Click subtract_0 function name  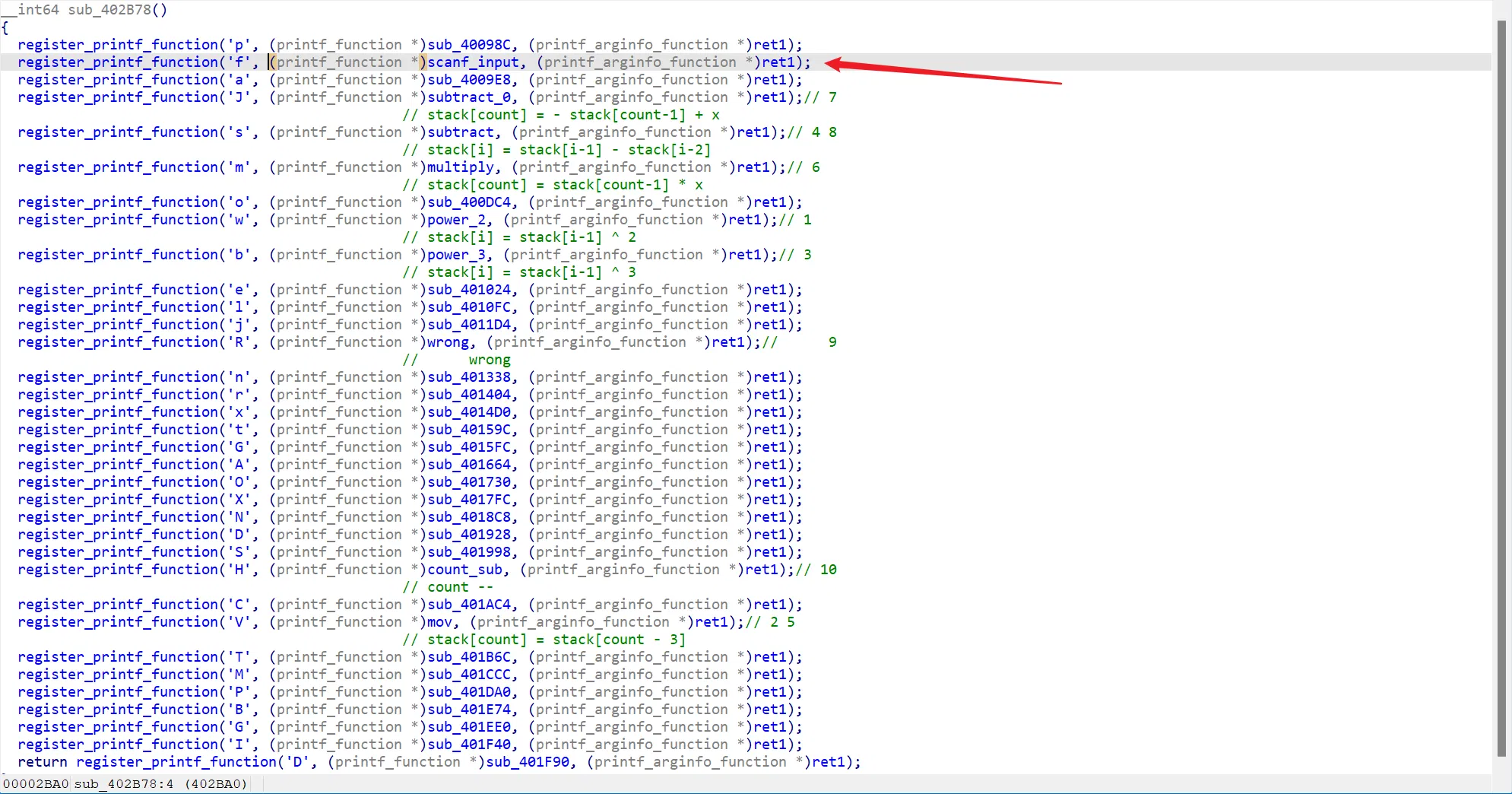pyautogui.click(x=468, y=97)
